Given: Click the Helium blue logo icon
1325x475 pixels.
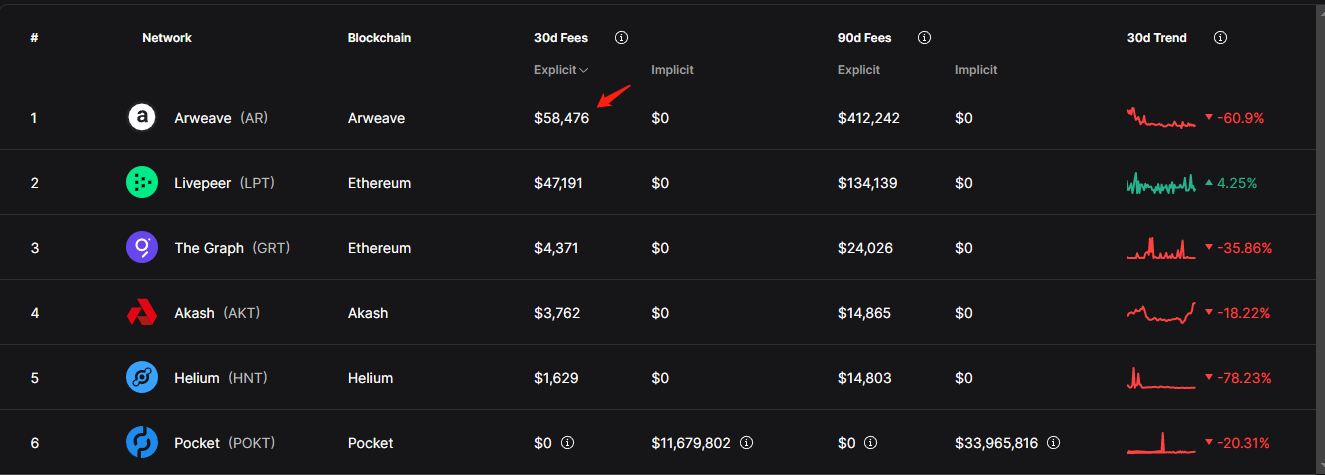Looking at the screenshot, I should pos(142,378).
